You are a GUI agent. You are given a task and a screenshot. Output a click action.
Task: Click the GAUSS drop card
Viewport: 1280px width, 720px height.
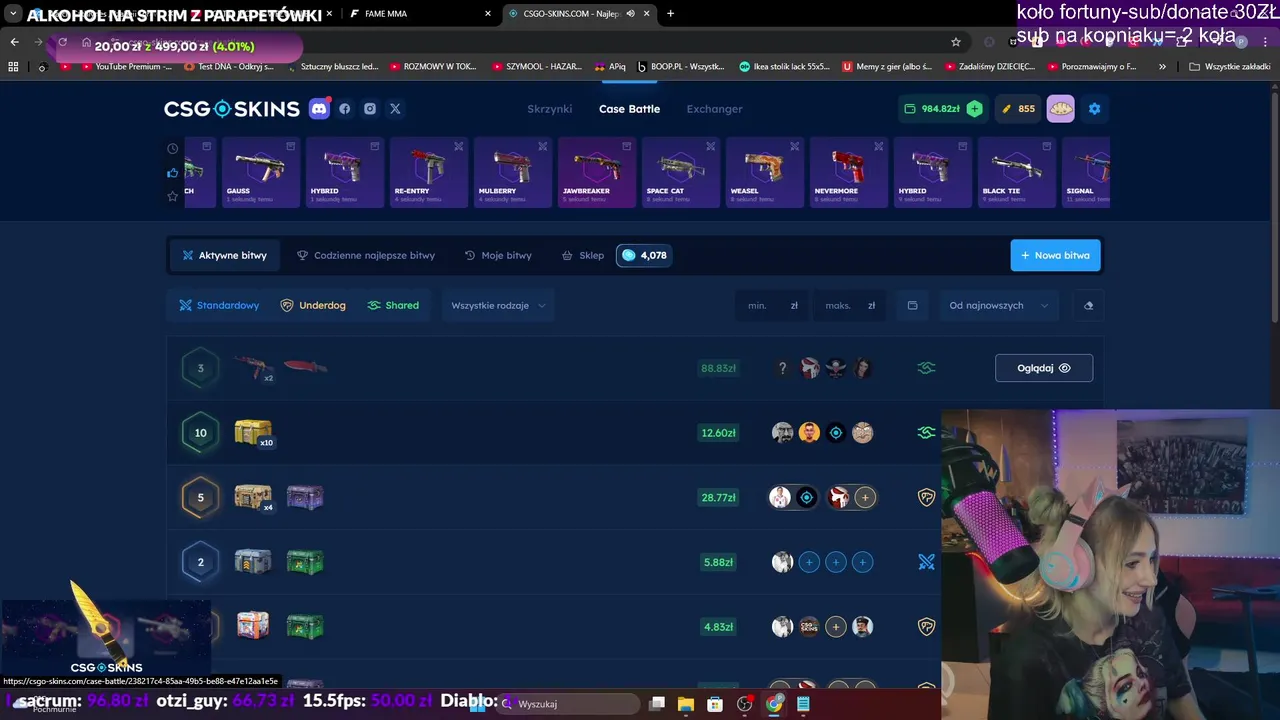click(260, 173)
